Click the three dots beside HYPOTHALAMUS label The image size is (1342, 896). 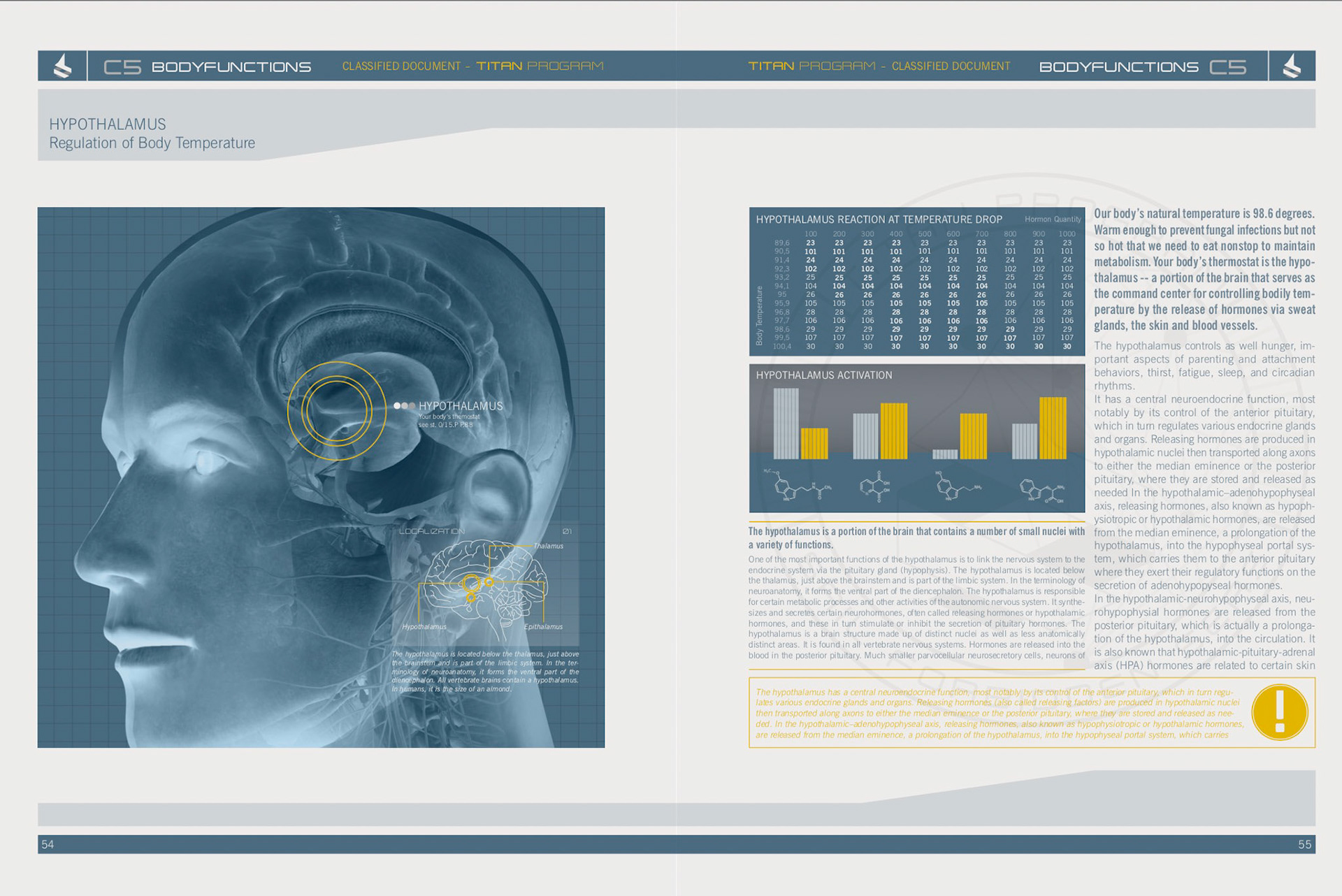404,406
